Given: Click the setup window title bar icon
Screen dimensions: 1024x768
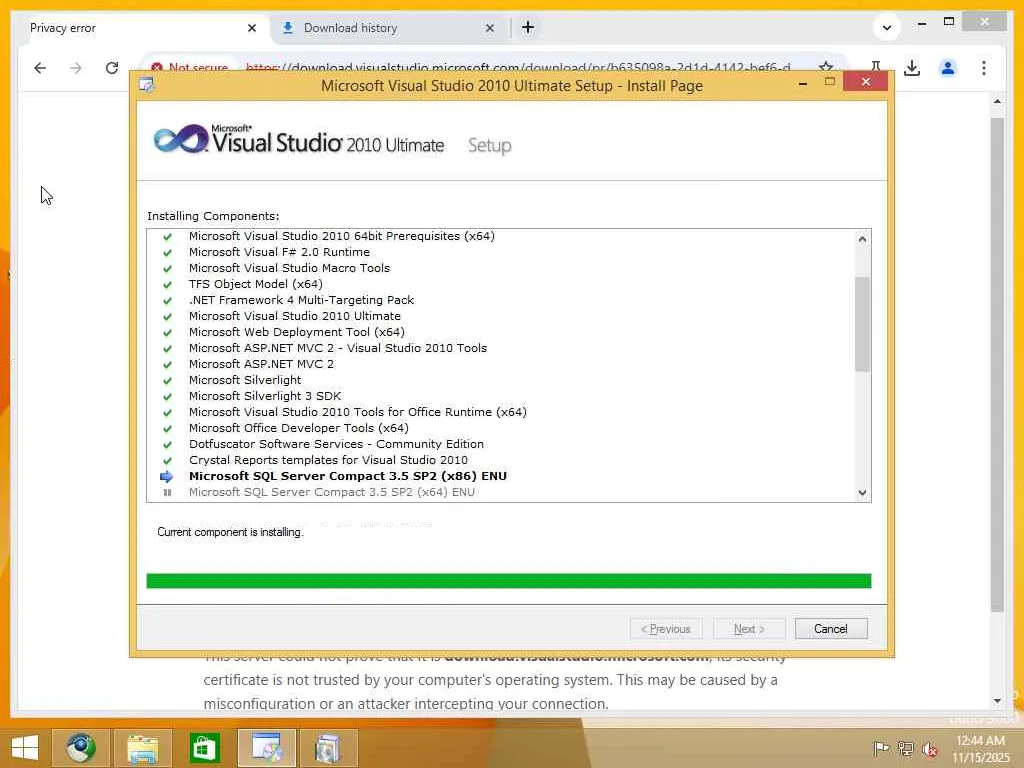Looking at the screenshot, I should point(147,85).
